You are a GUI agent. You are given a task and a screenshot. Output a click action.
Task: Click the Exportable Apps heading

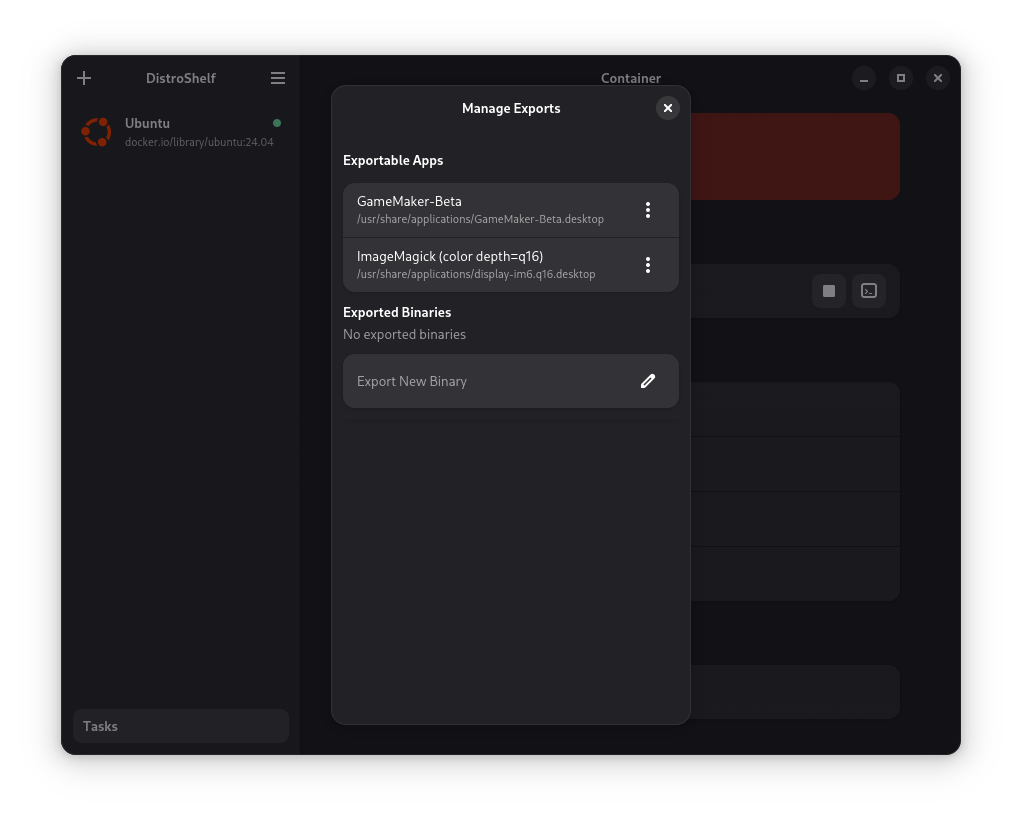point(393,160)
